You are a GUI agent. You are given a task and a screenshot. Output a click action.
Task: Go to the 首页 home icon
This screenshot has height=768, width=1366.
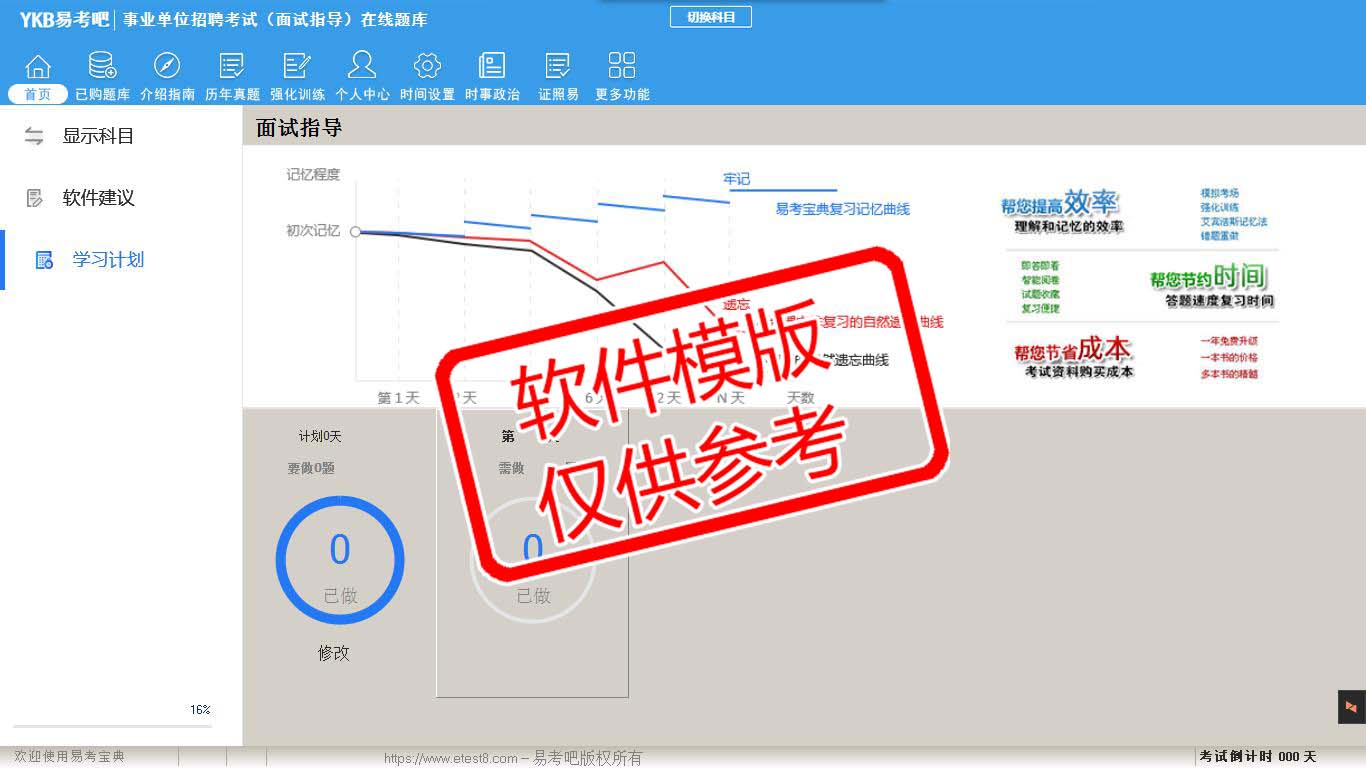(38, 67)
